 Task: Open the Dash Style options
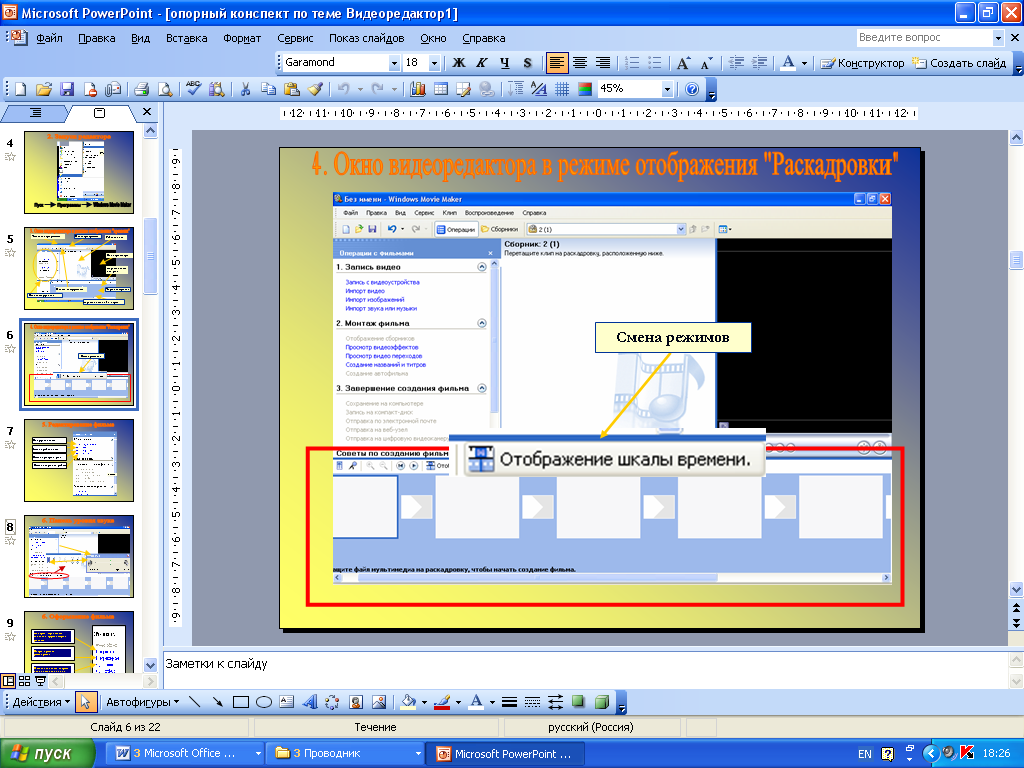click(533, 702)
